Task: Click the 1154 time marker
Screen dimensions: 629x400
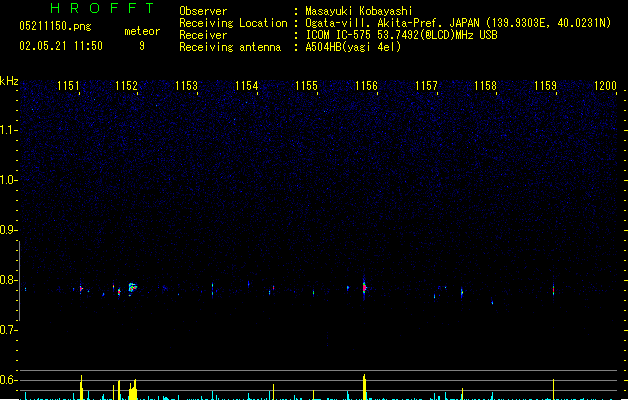Action: click(x=246, y=86)
